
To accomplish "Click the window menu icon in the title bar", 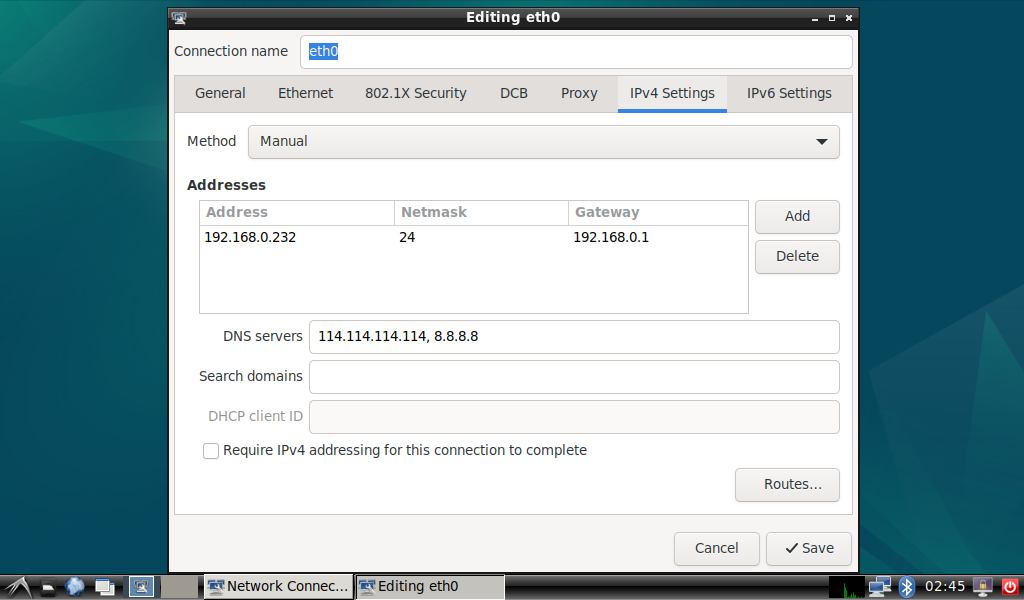I will (180, 18).
